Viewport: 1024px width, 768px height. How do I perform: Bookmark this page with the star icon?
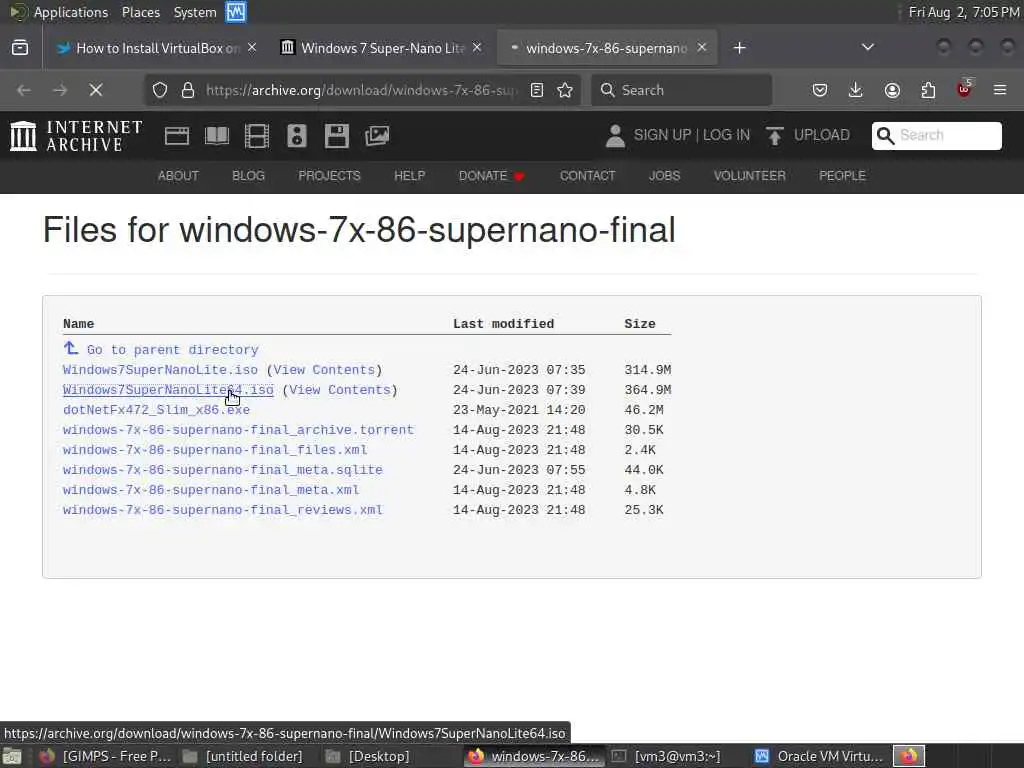(x=565, y=90)
